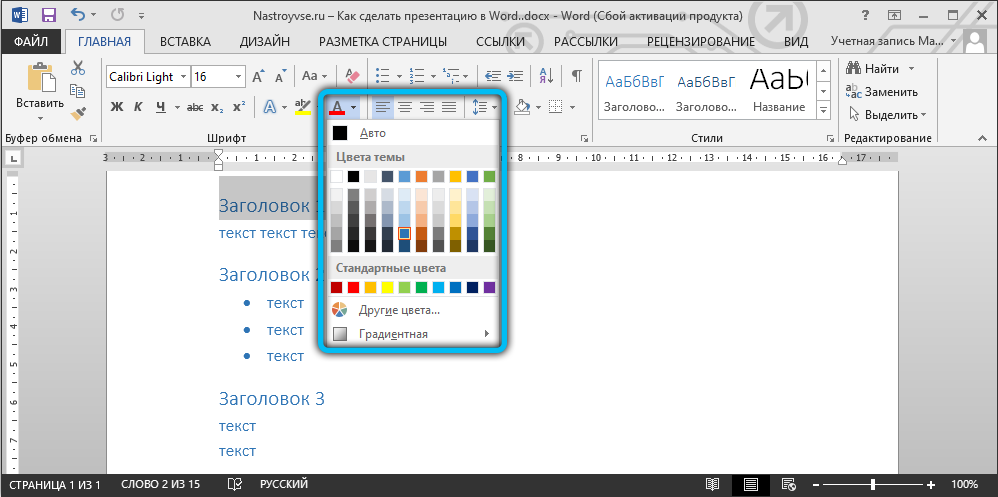The image size is (998, 497).
Task: Click Другие цвета... option
Action: [400, 310]
